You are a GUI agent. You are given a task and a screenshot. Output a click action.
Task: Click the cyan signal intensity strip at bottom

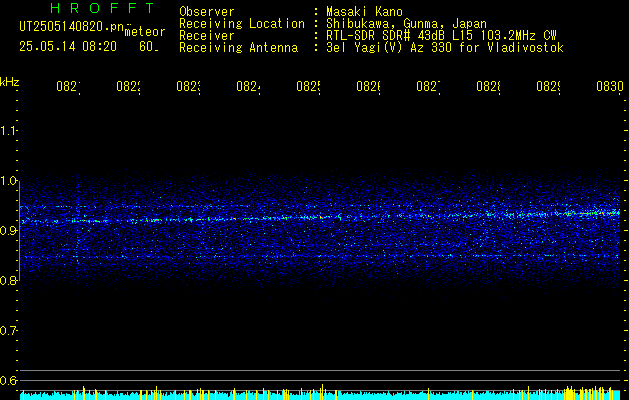pyautogui.click(x=321, y=395)
